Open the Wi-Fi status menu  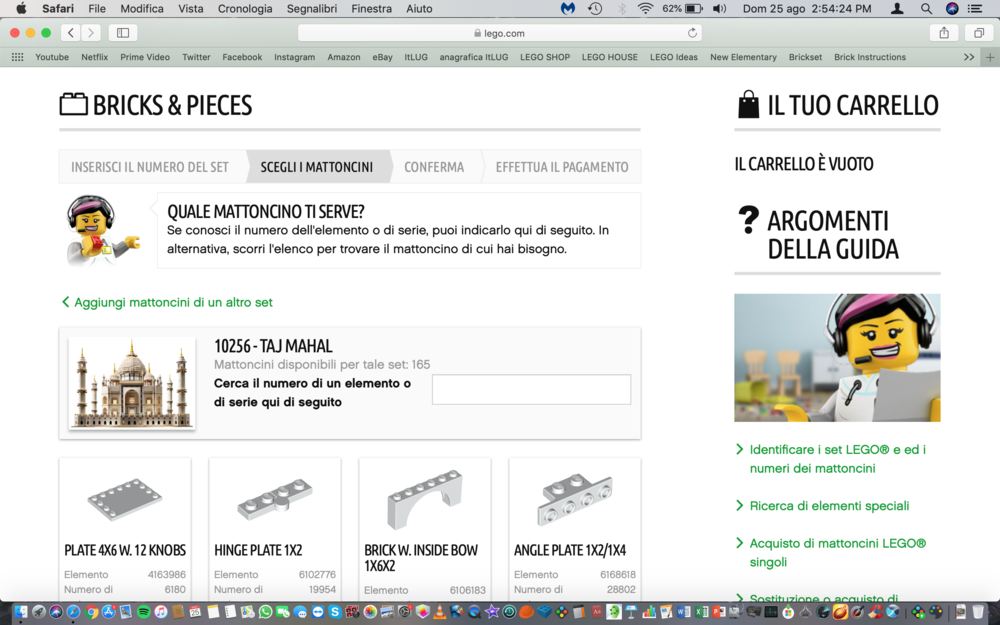(x=645, y=8)
